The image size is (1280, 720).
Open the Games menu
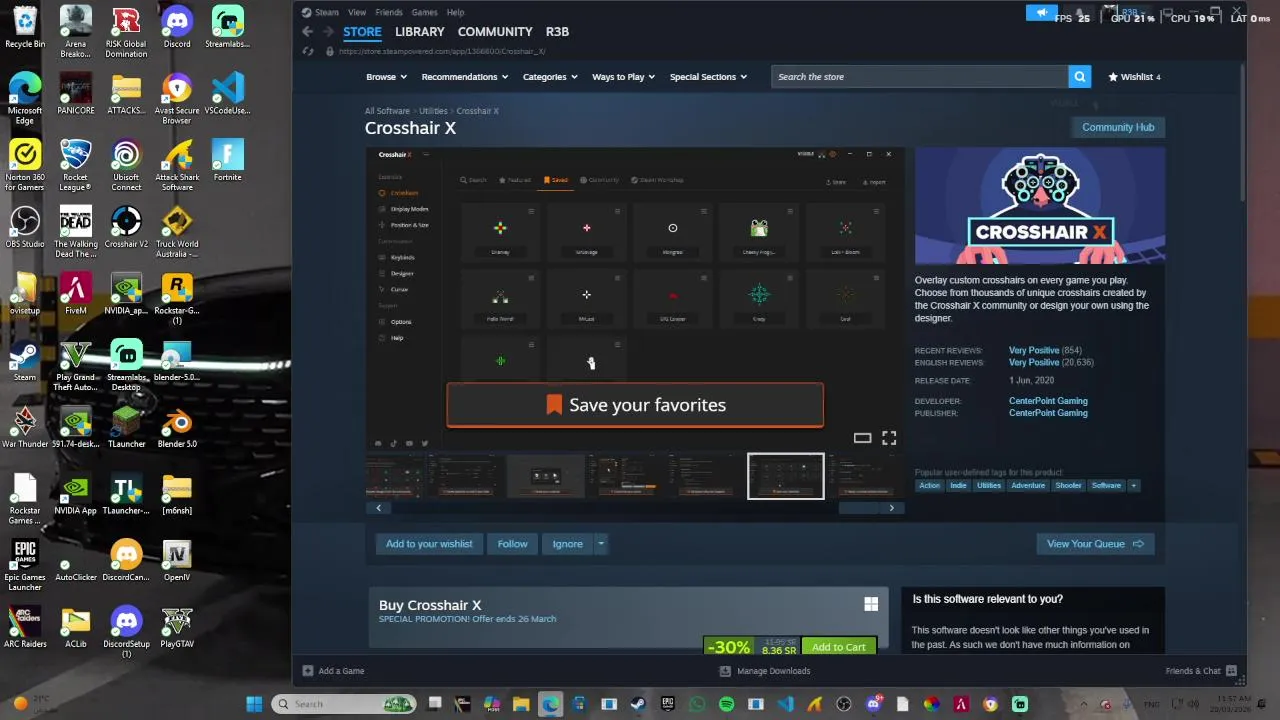[x=424, y=12]
